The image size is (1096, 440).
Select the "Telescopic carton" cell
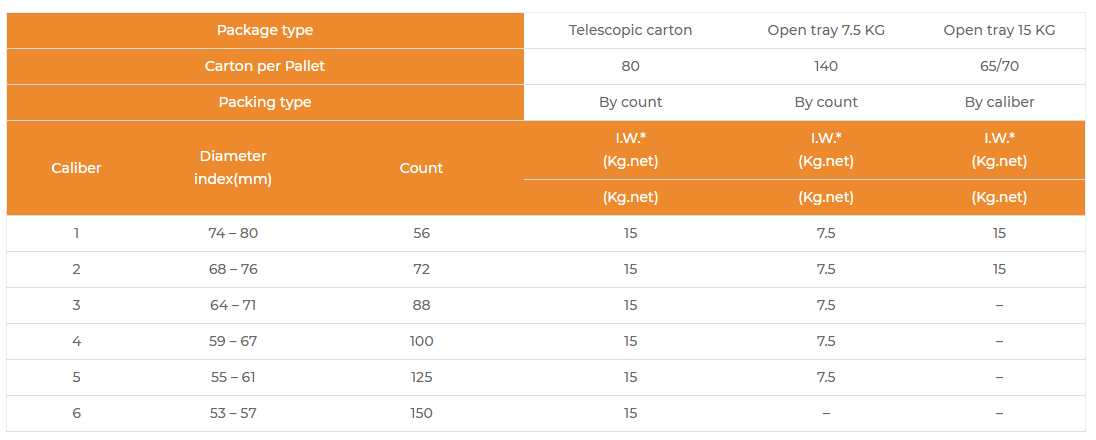tap(630, 30)
